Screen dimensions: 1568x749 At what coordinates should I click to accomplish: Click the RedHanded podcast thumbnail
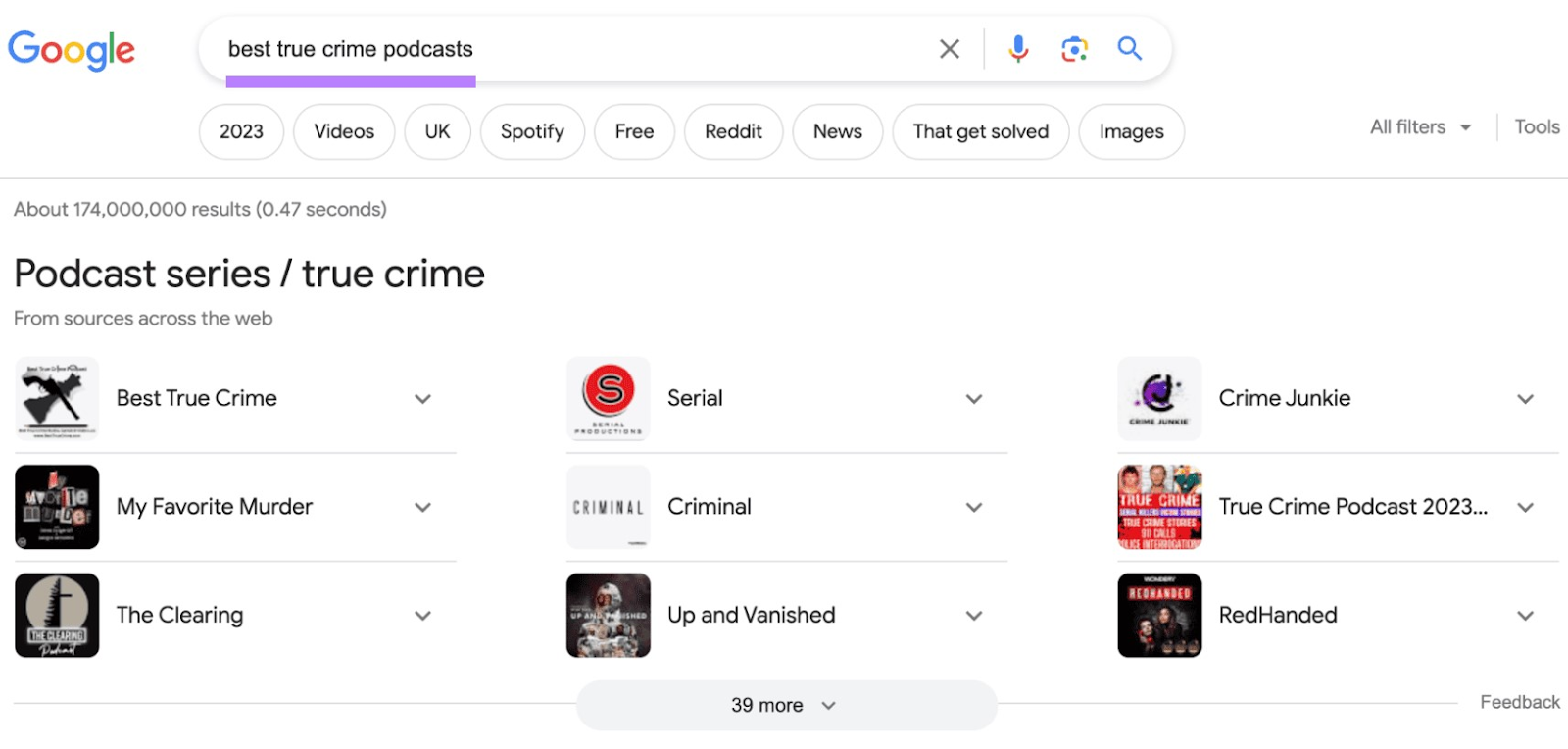pyautogui.click(x=1158, y=615)
